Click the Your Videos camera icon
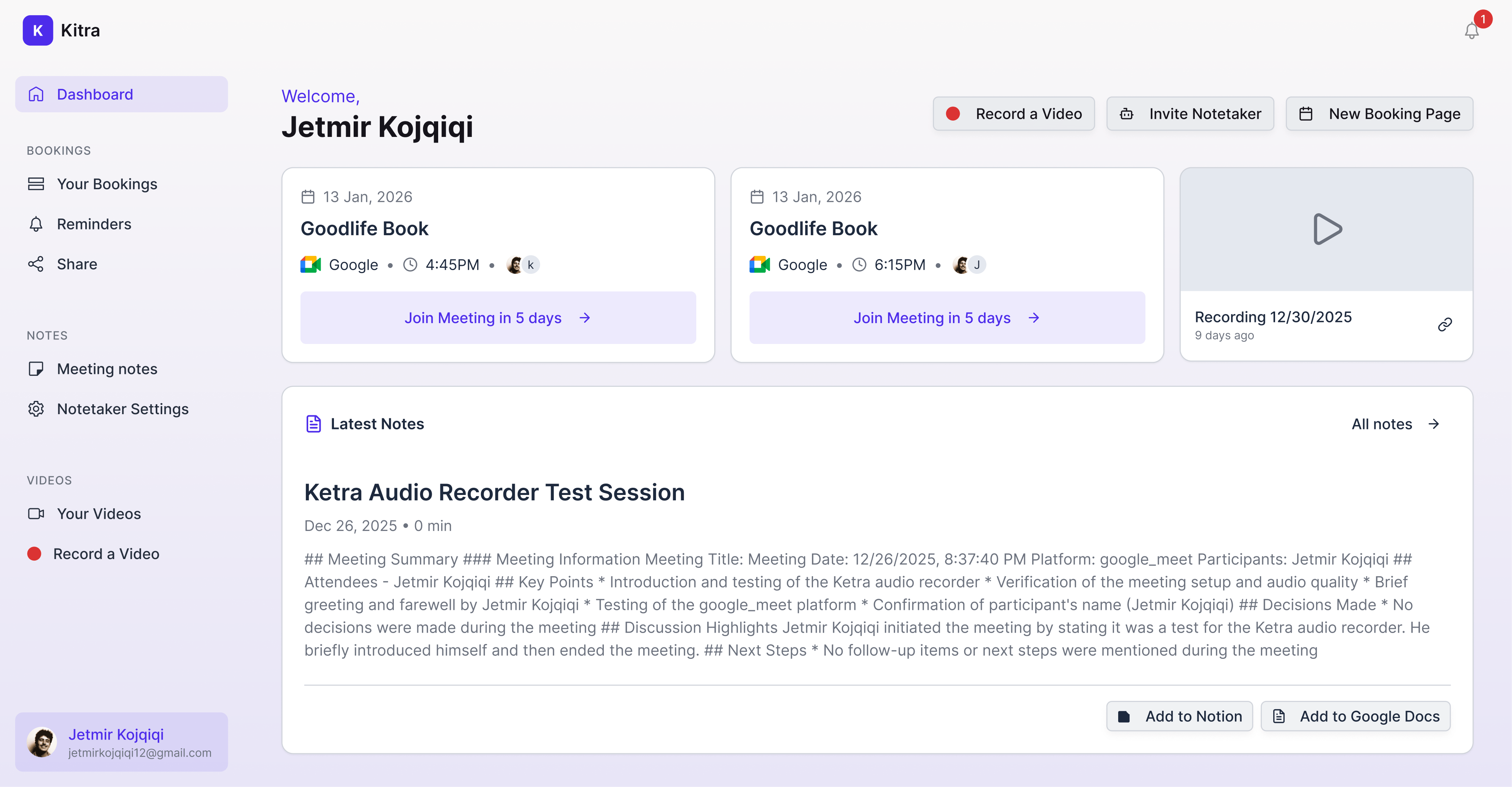 pyautogui.click(x=36, y=513)
